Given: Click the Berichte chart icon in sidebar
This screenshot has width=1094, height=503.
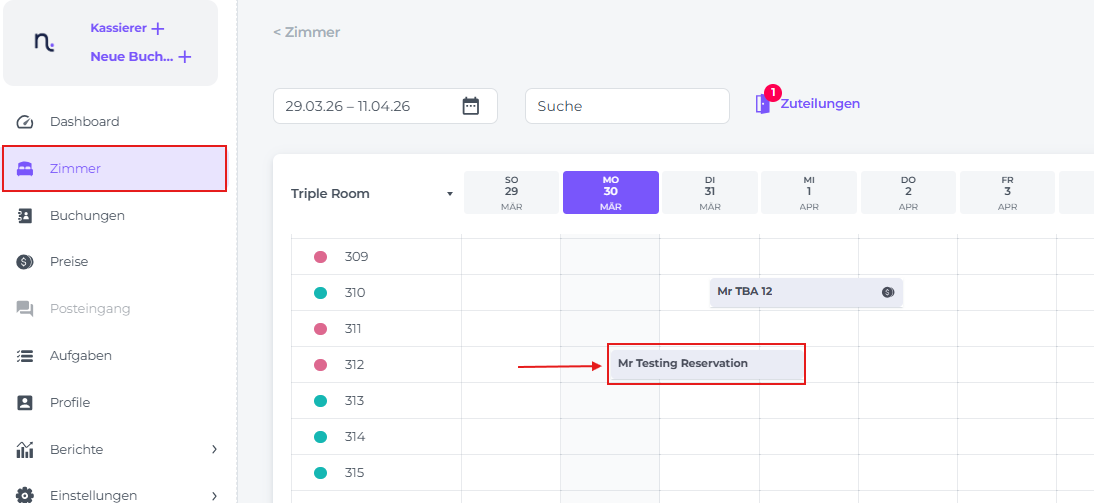Looking at the screenshot, I should [x=26, y=450].
